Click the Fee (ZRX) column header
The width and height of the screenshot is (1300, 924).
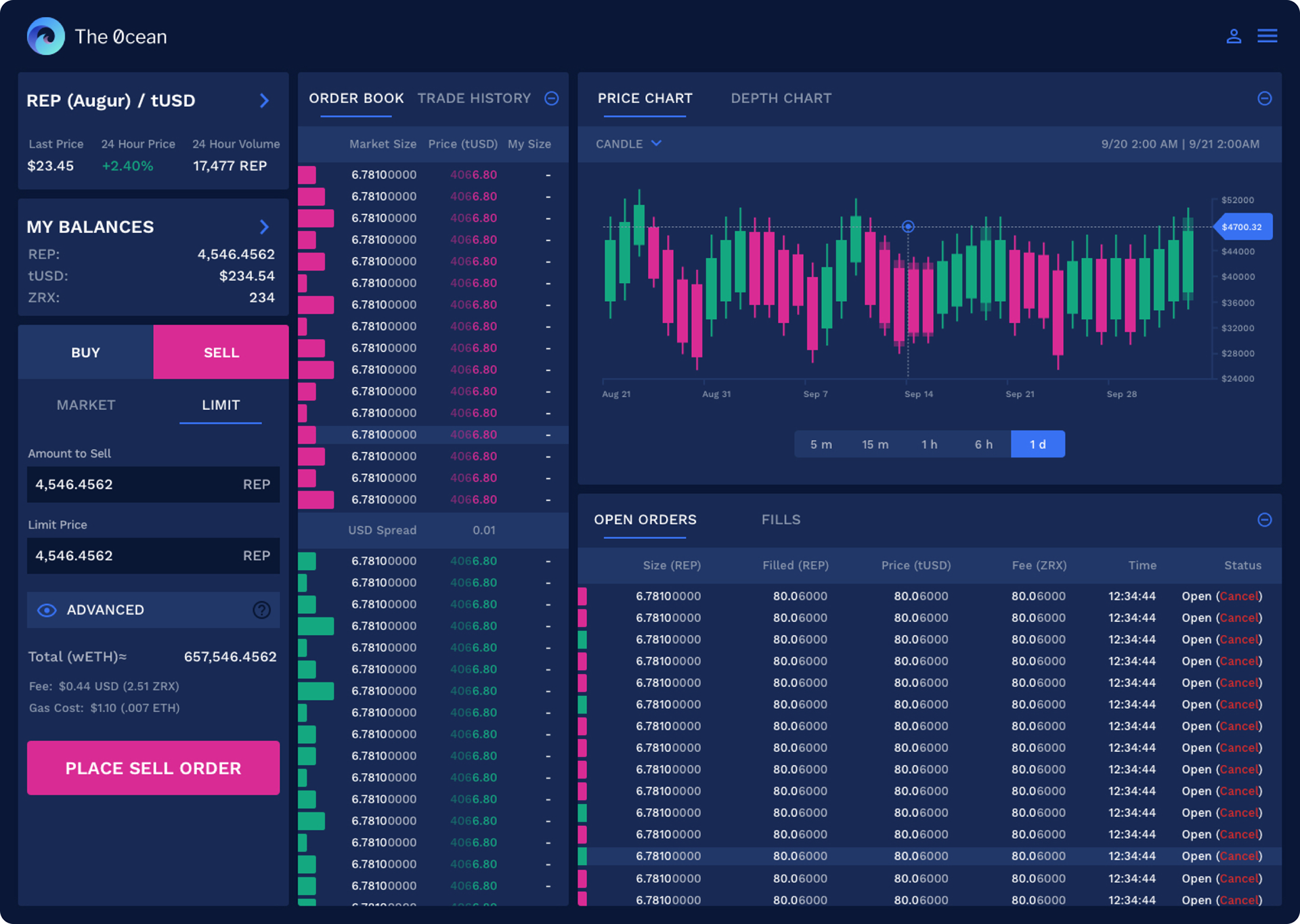click(x=1039, y=565)
